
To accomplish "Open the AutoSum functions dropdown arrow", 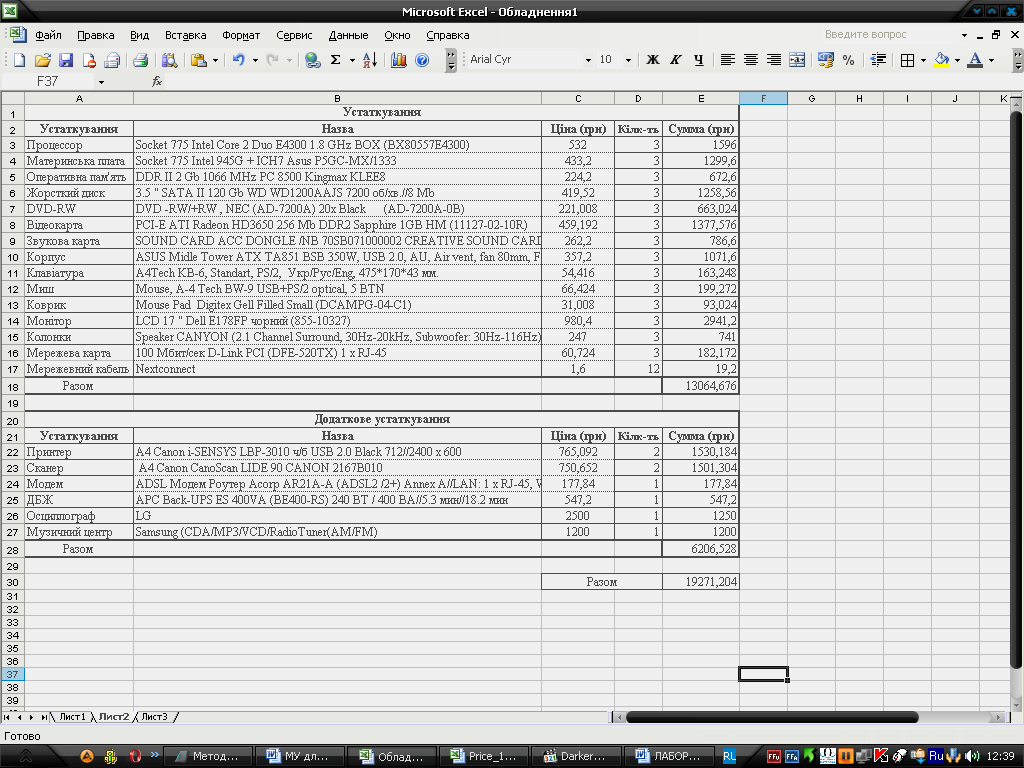I will 352,60.
